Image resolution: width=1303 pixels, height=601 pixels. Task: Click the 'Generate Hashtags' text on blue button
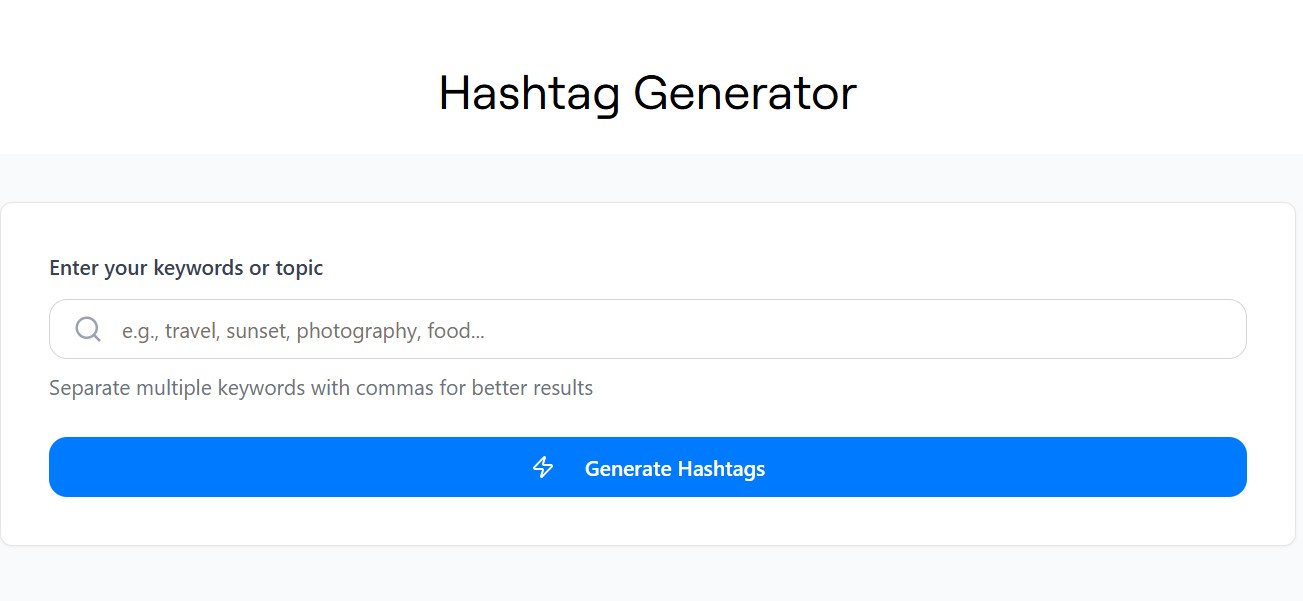pos(675,468)
